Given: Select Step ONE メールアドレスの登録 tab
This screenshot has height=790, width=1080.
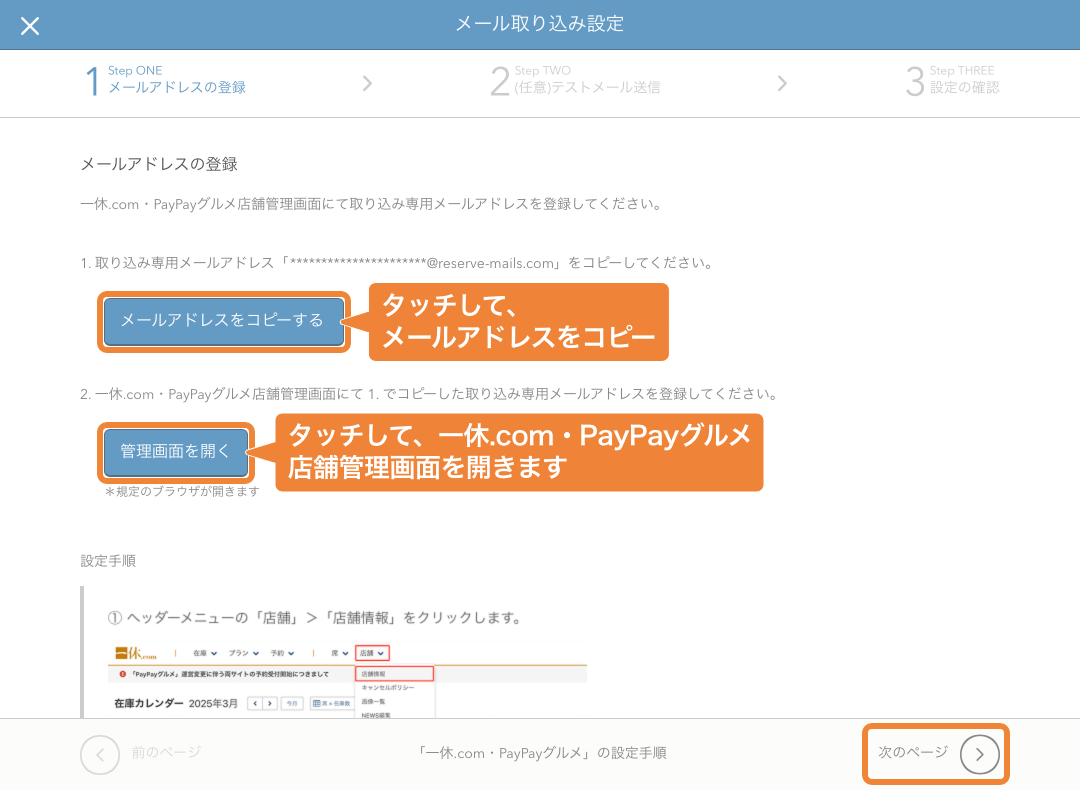Looking at the screenshot, I should [x=165, y=81].
